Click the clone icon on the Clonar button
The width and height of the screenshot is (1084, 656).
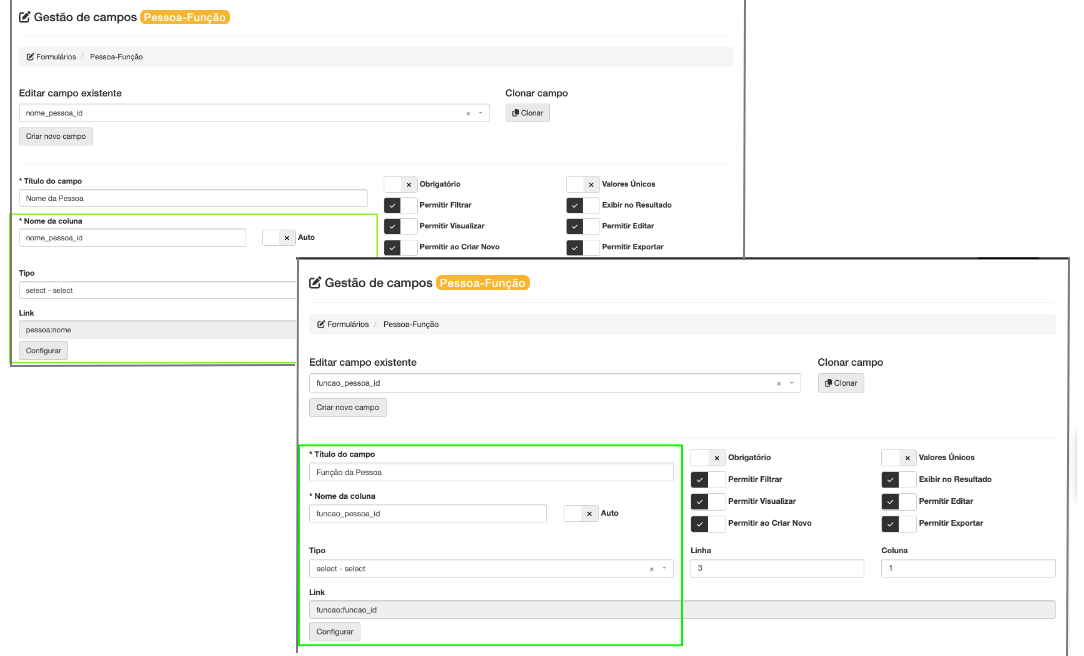pos(827,382)
